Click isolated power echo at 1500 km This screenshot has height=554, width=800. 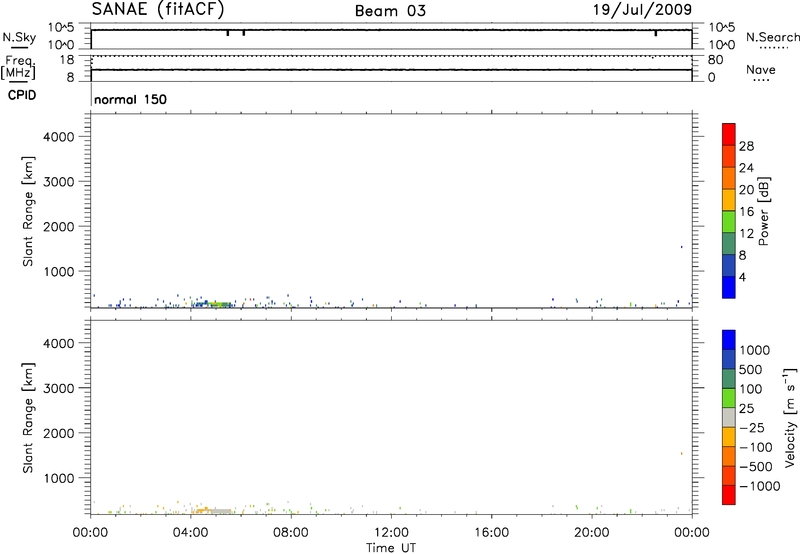click(x=681, y=247)
